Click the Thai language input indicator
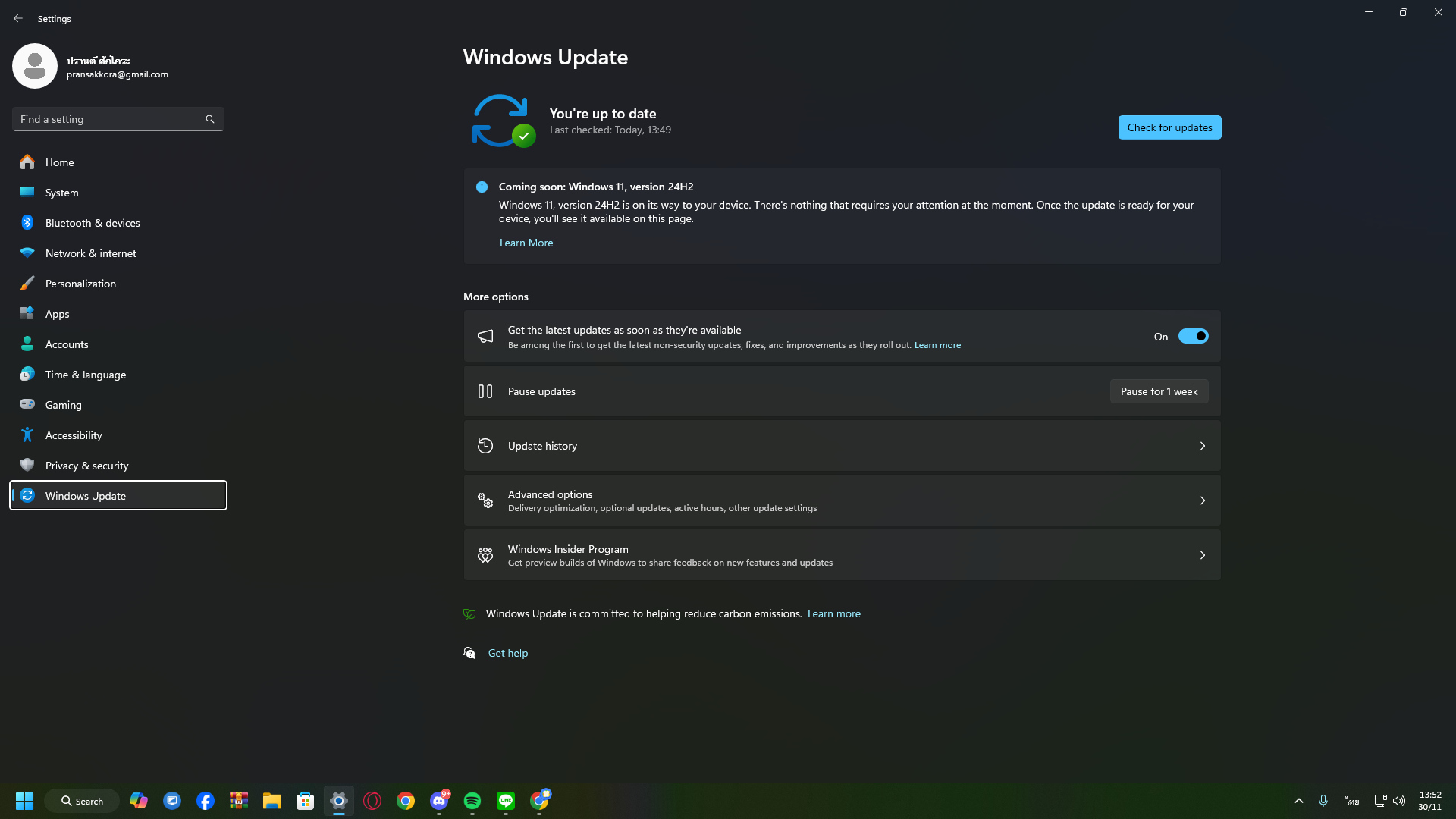Screen dimensions: 1456x819 [x=1352, y=801]
